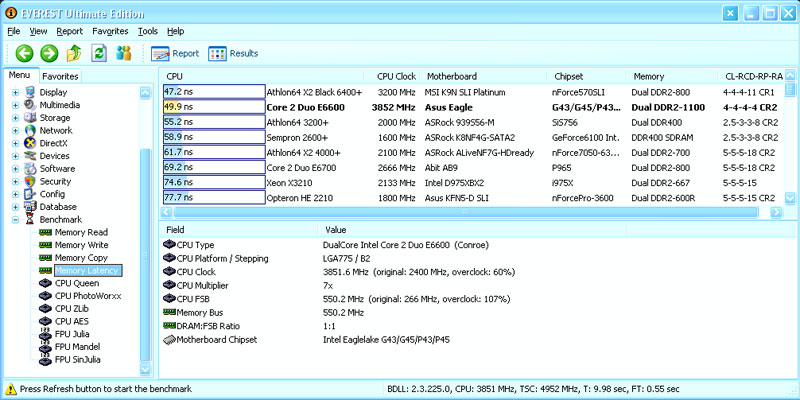Expand the Devices tree node

[x=15, y=156]
